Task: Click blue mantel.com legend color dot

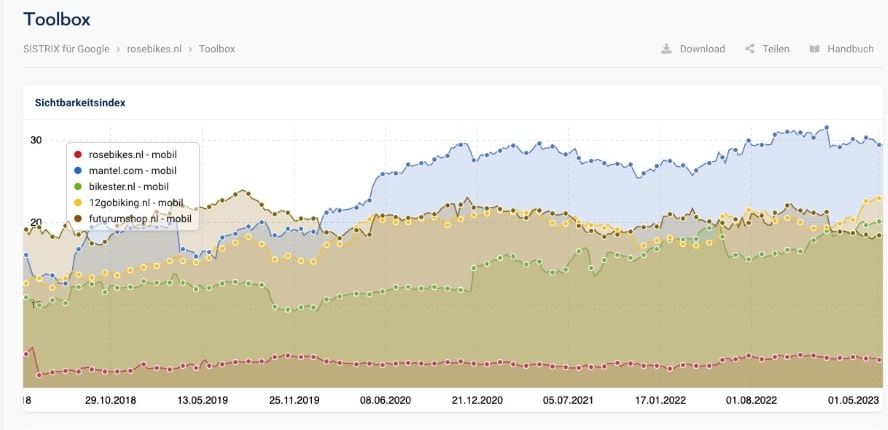Action: [78, 170]
